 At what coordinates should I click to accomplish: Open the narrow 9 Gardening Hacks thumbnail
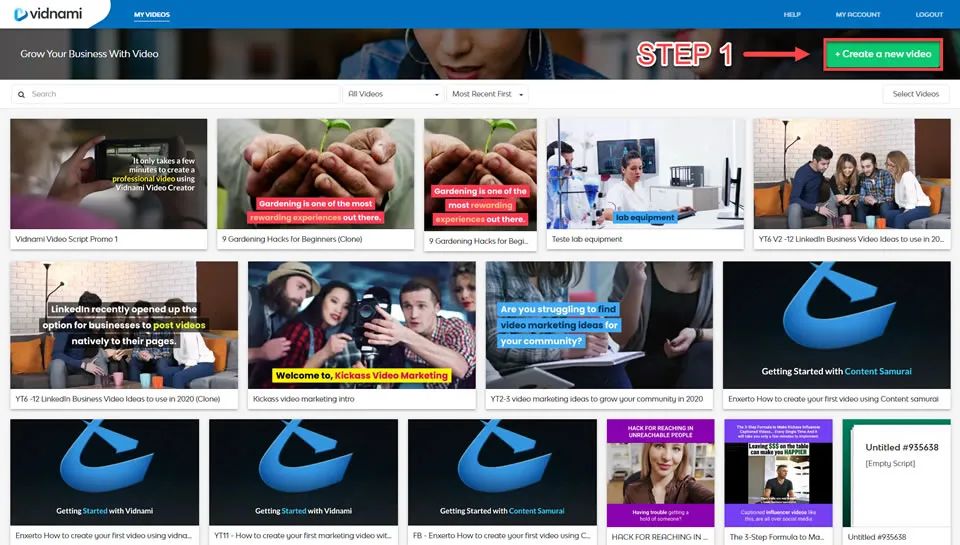point(480,175)
